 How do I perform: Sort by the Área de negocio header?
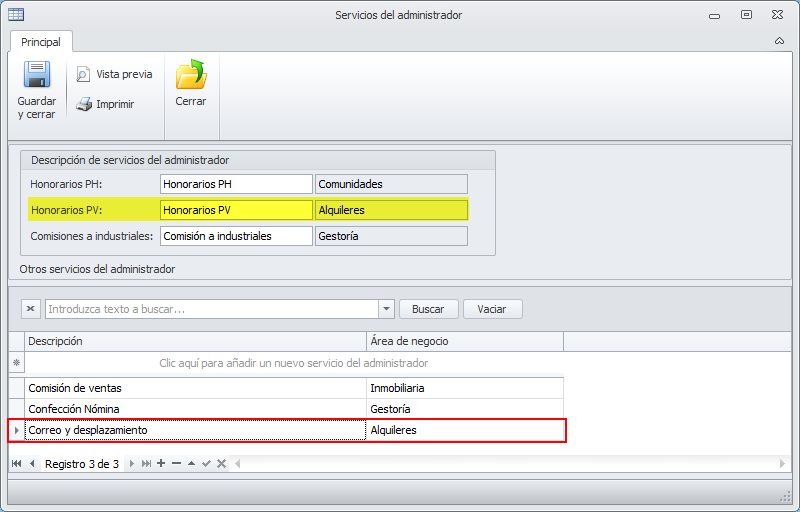tap(465, 341)
